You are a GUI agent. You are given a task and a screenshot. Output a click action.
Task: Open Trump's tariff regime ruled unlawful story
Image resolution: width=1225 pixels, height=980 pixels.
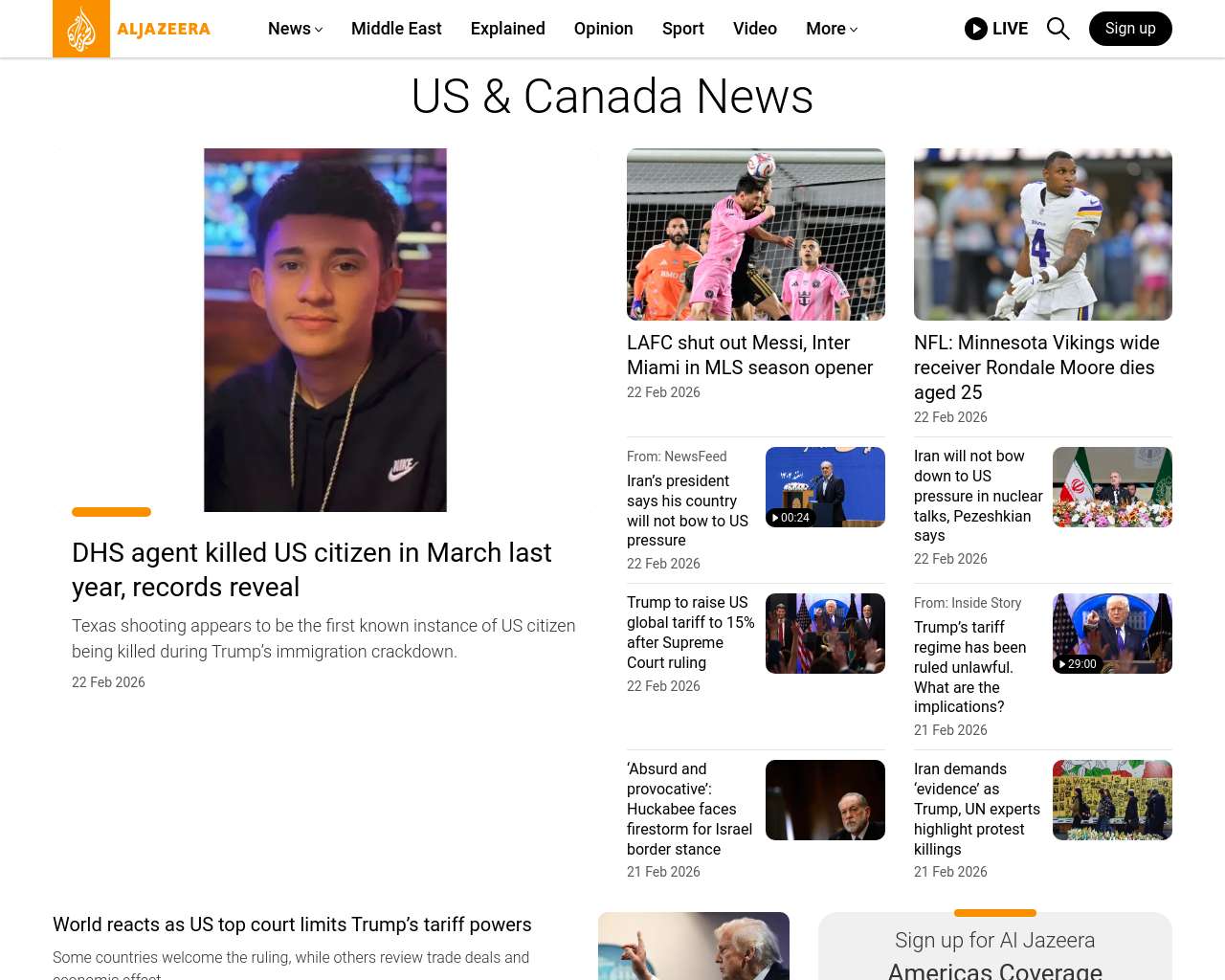coord(969,667)
